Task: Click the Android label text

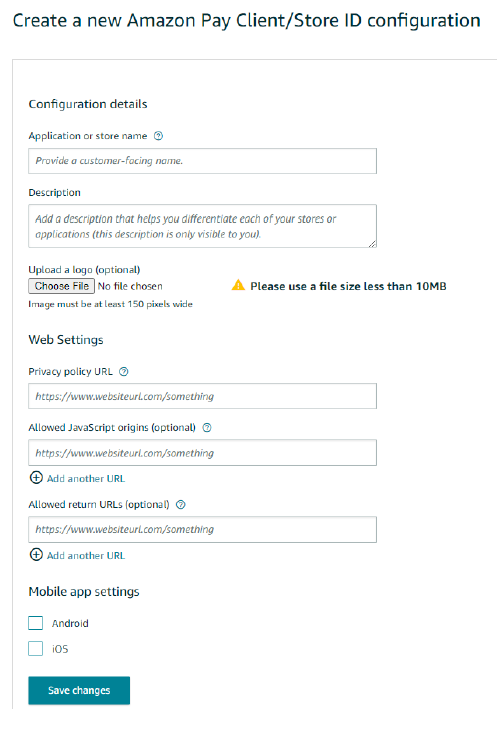Action: 70,623
